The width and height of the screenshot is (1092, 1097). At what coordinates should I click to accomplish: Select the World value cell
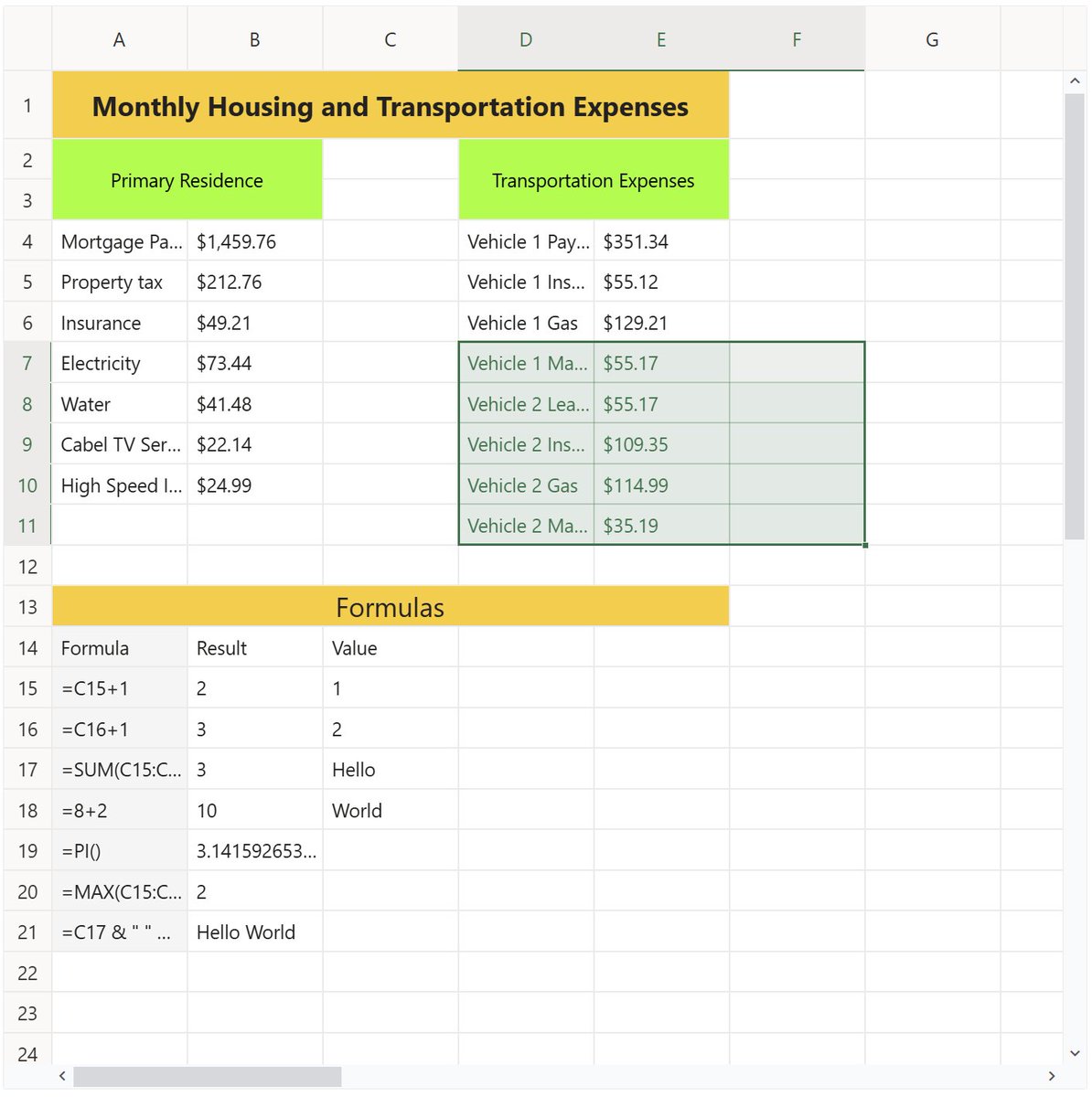[x=391, y=810]
